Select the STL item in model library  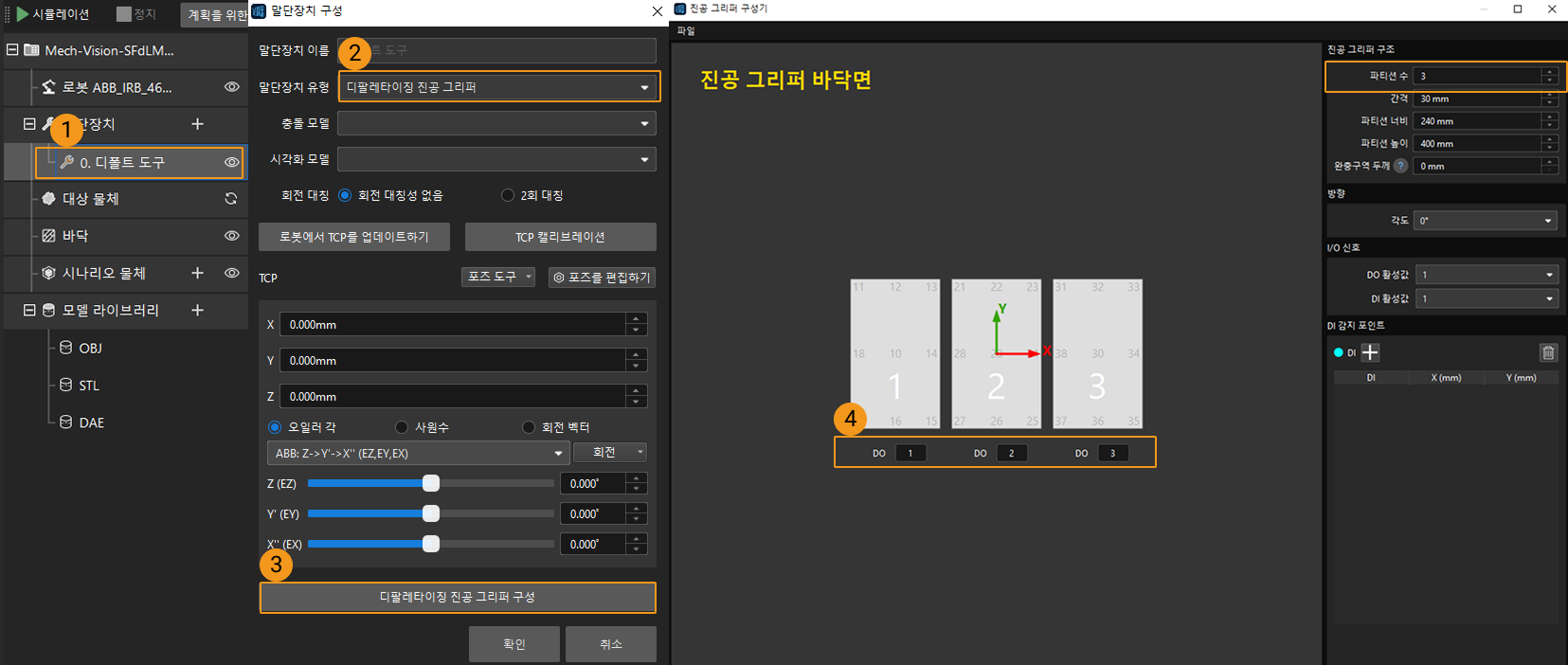point(89,386)
